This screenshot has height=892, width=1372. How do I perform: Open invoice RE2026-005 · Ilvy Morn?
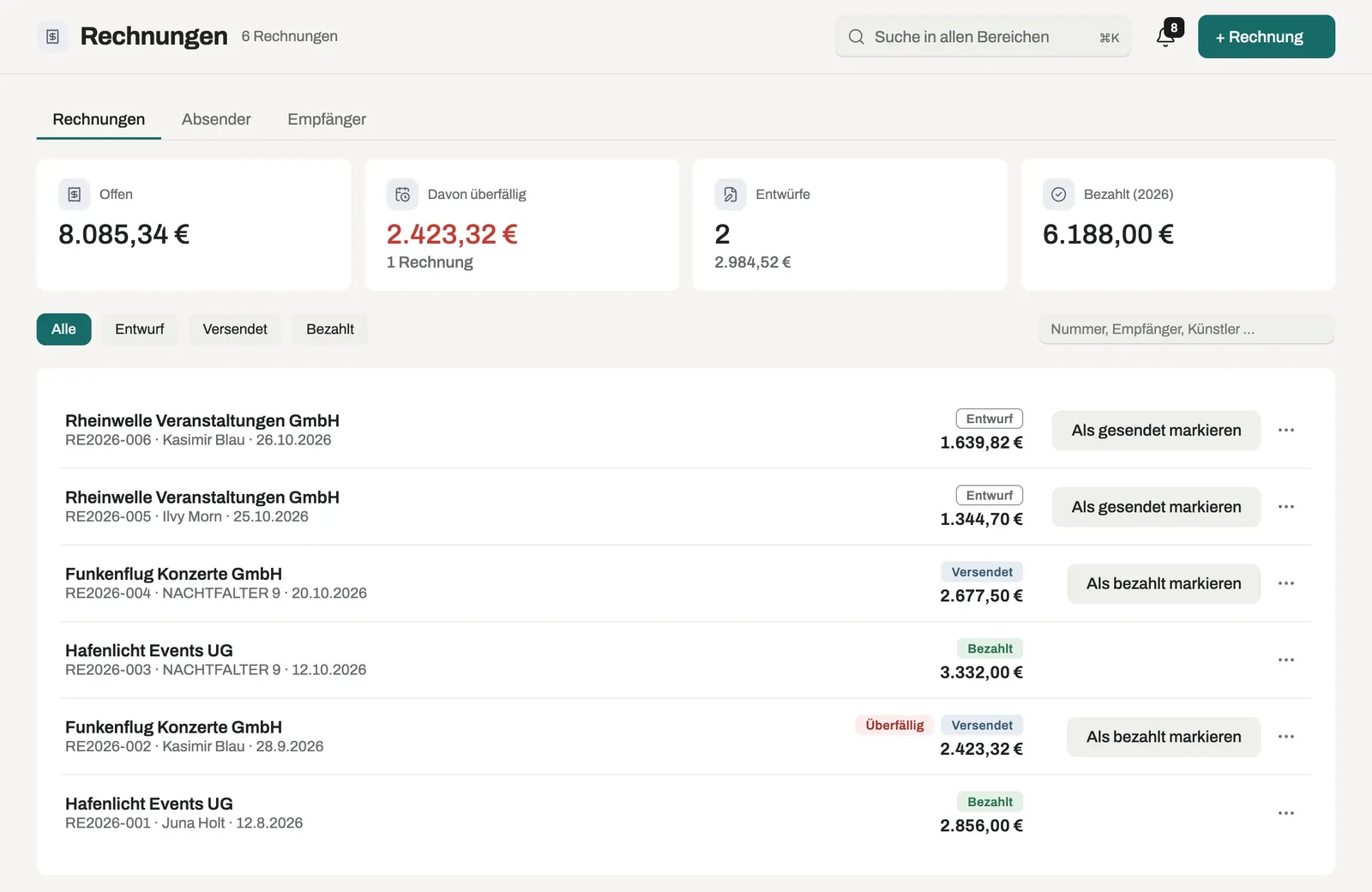click(685, 507)
